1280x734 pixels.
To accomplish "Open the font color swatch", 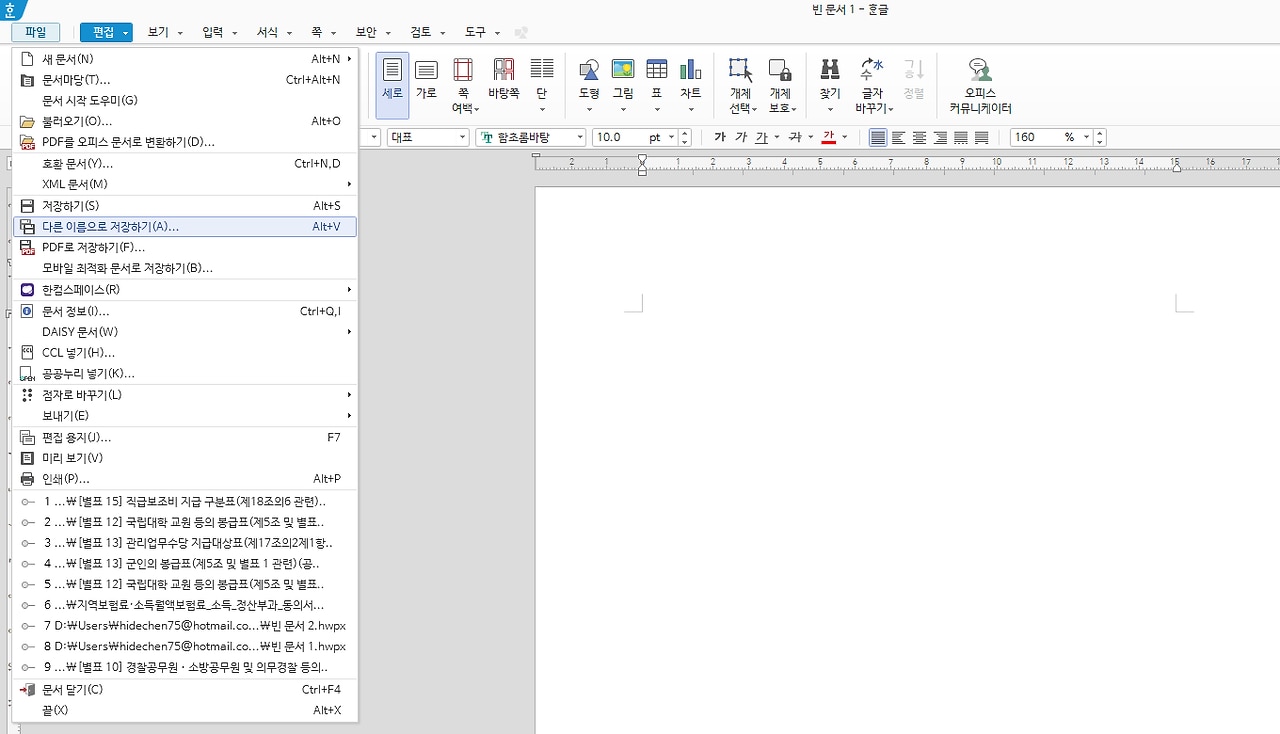I will (826, 137).
